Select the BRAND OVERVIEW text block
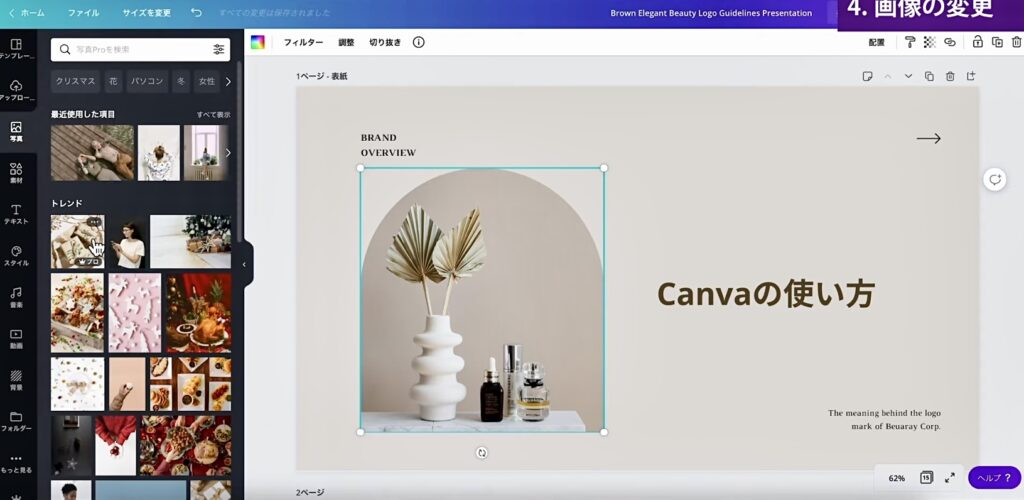 click(388, 145)
